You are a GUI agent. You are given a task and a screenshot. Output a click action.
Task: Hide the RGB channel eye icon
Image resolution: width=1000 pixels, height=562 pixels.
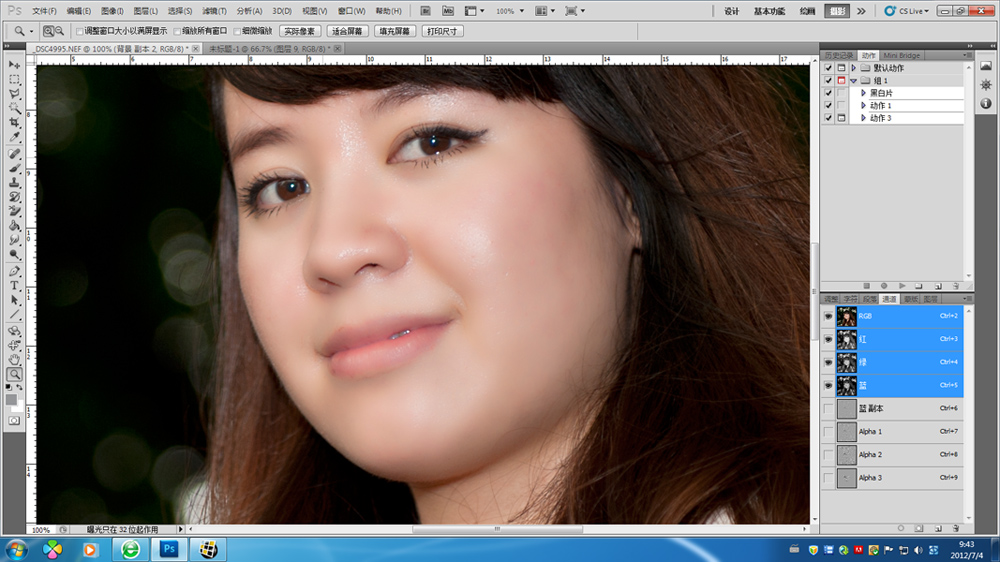(827, 316)
